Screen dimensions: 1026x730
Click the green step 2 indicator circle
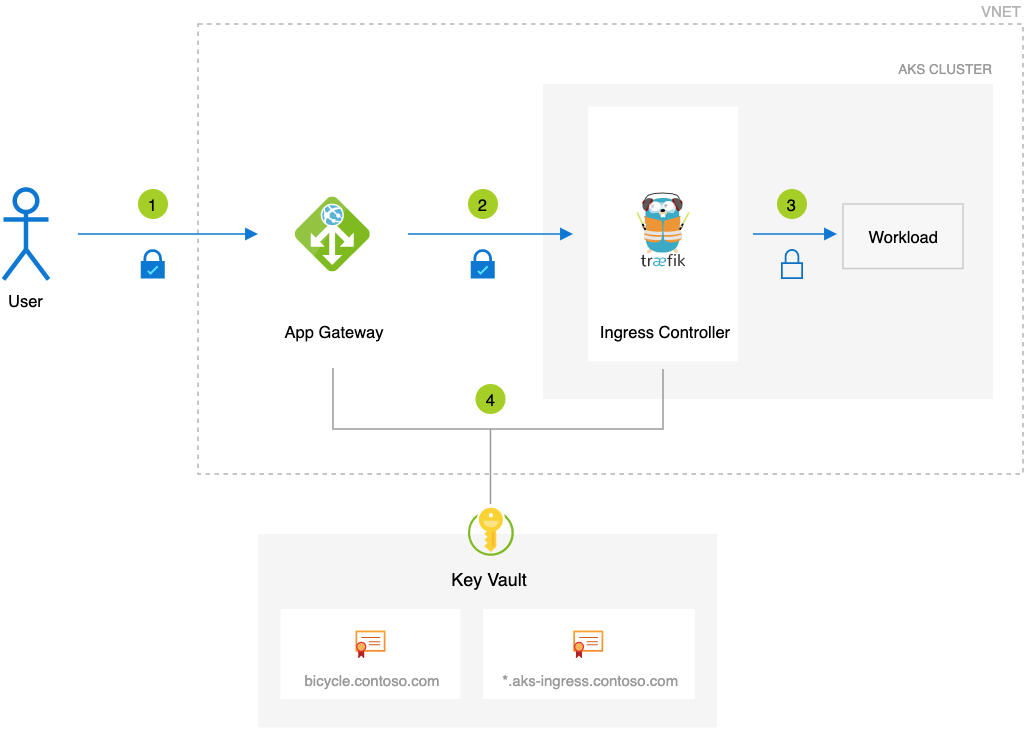point(483,204)
